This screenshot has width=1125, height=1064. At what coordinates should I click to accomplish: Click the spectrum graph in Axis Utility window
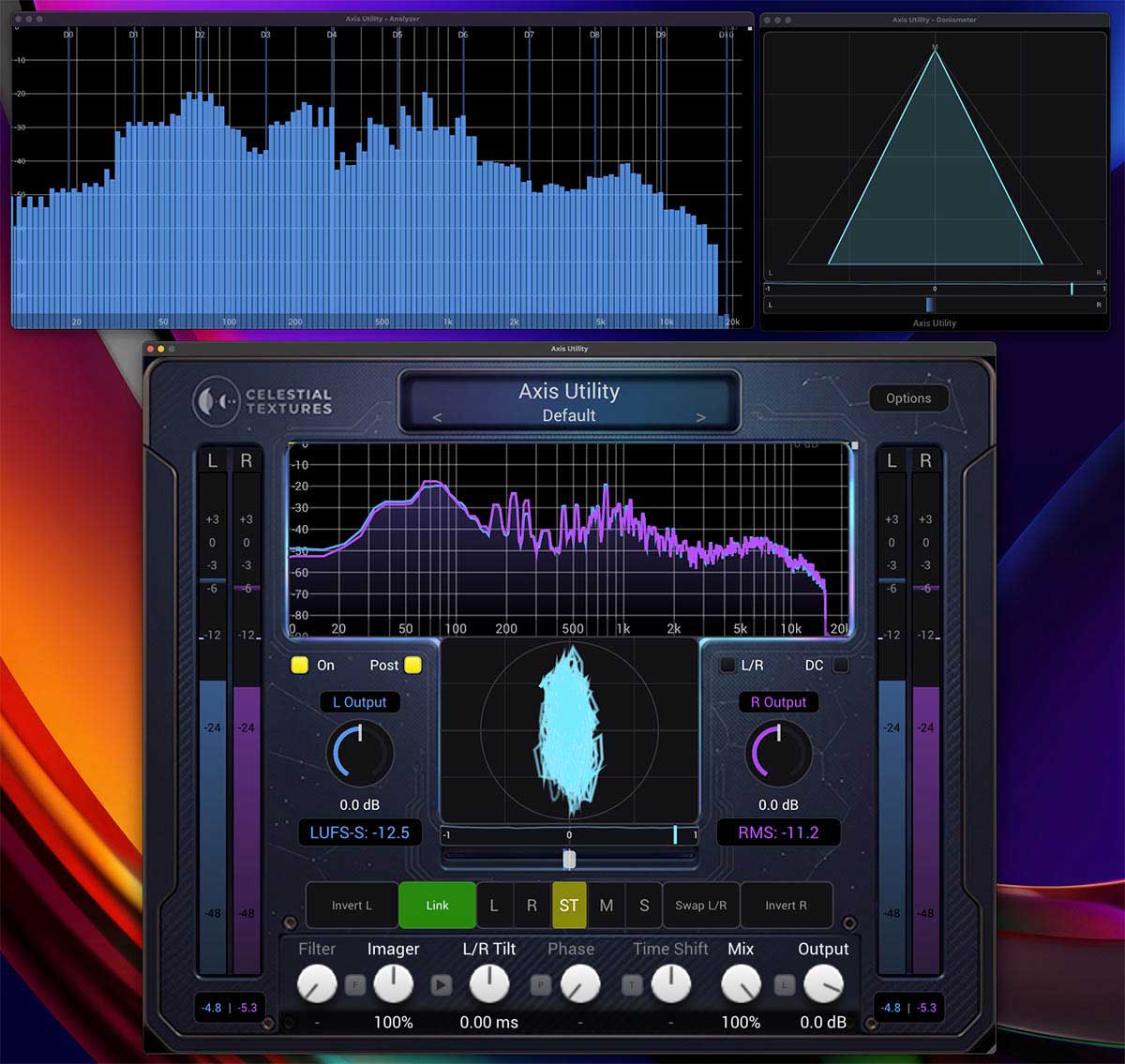coord(570,539)
